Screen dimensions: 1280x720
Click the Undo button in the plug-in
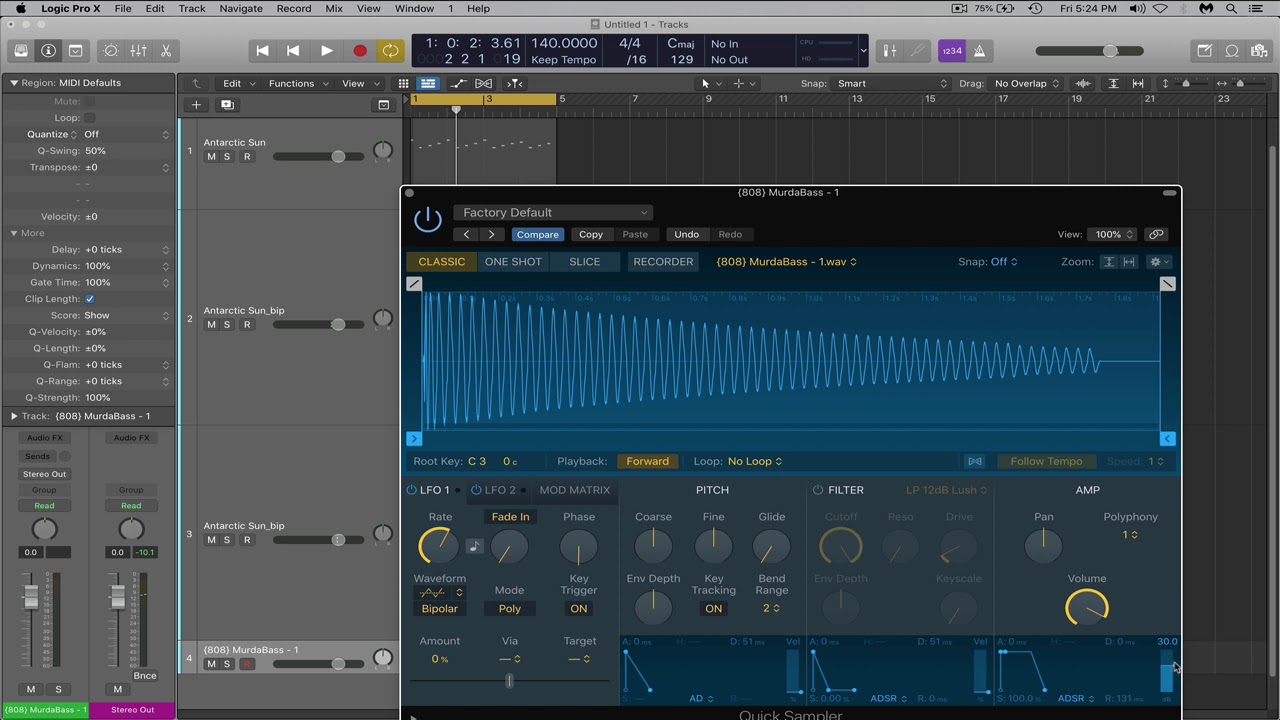tap(686, 234)
